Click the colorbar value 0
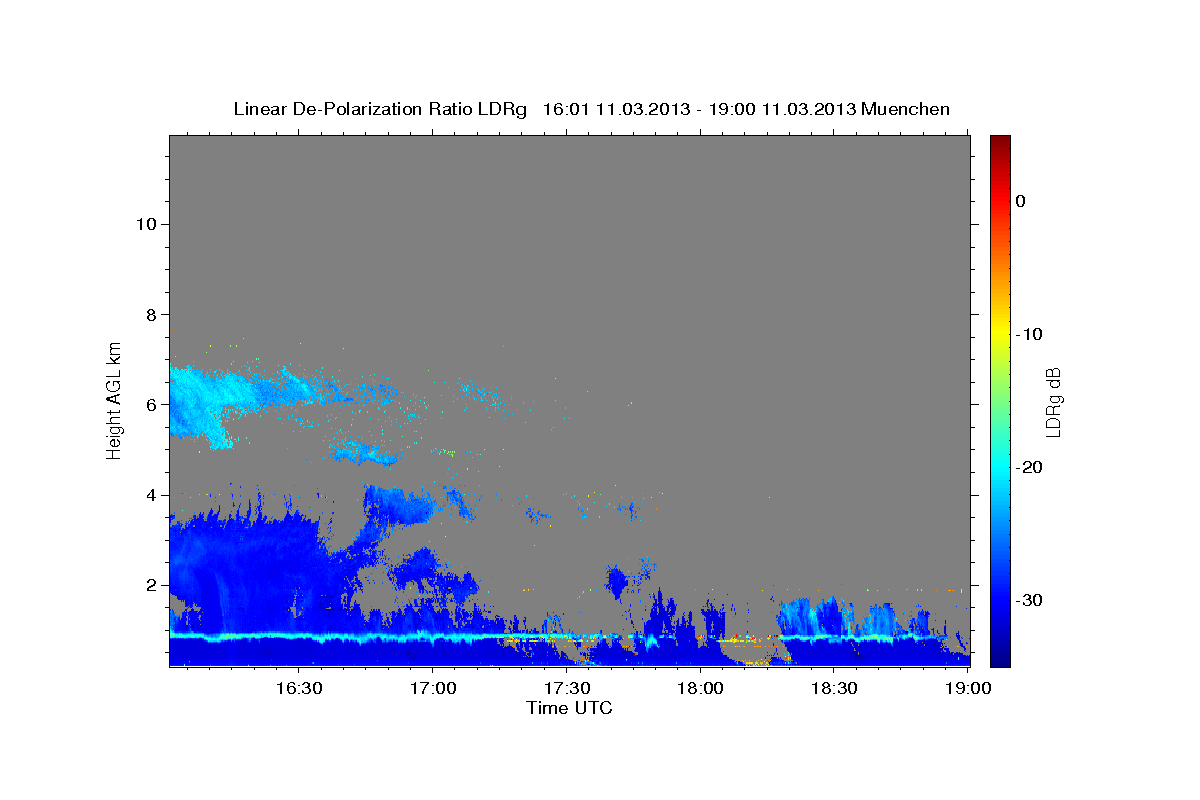The height and width of the screenshot is (800, 1200). pyautogui.click(x=1021, y=201)
